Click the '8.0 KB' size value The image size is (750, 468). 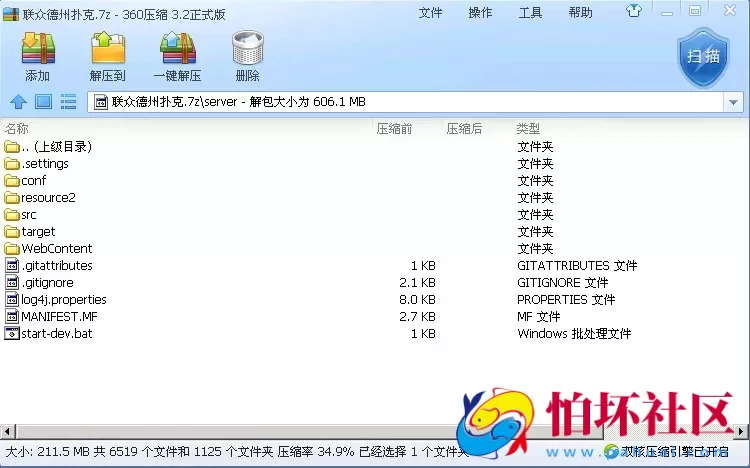coord(417,300)
